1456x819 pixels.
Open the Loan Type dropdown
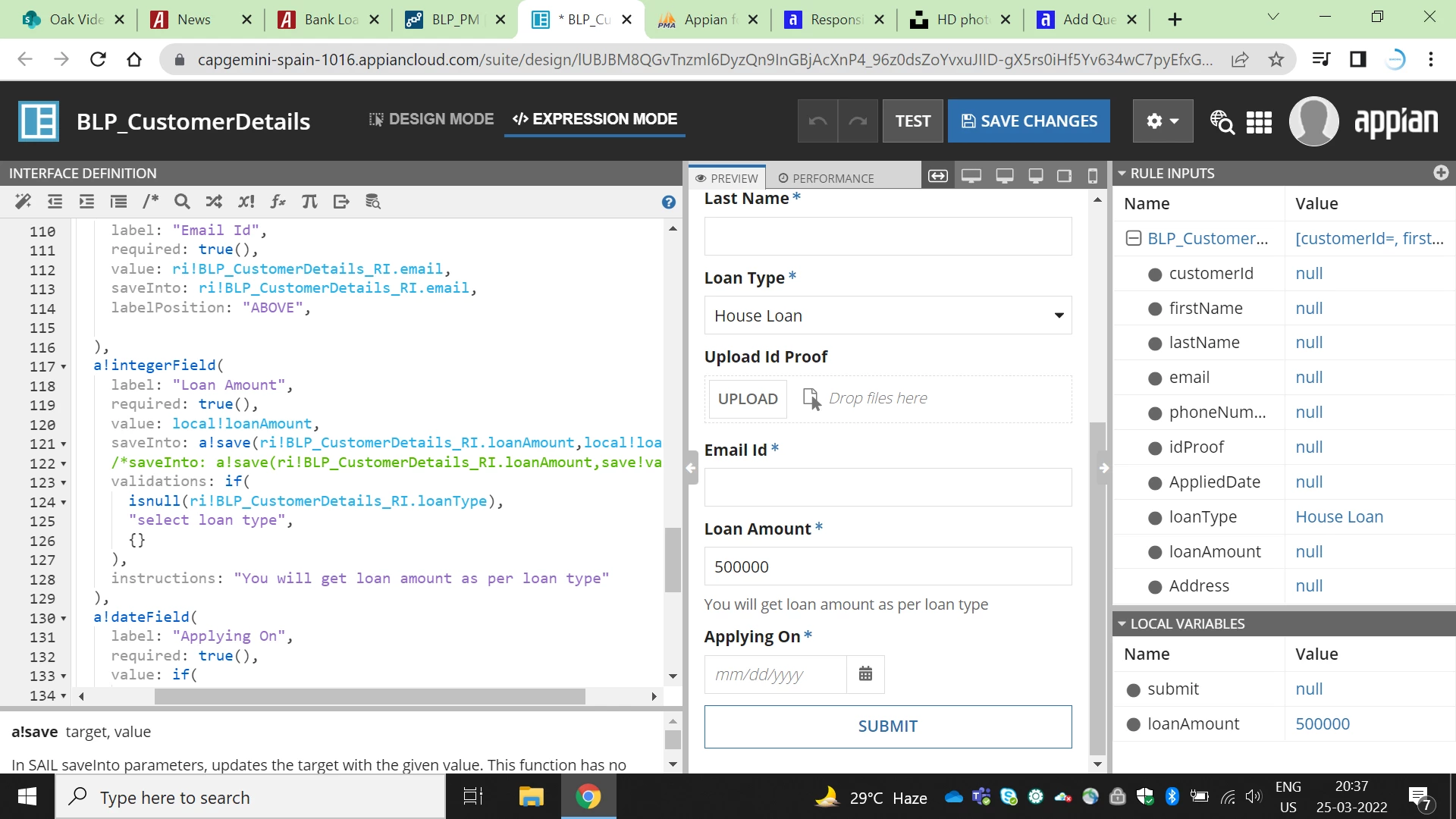point(888,315)
